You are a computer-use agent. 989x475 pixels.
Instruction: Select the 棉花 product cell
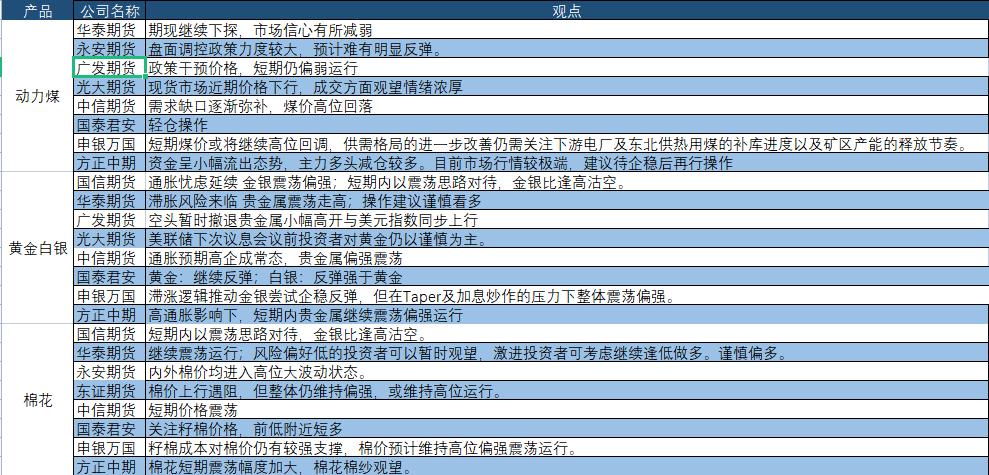37,400
